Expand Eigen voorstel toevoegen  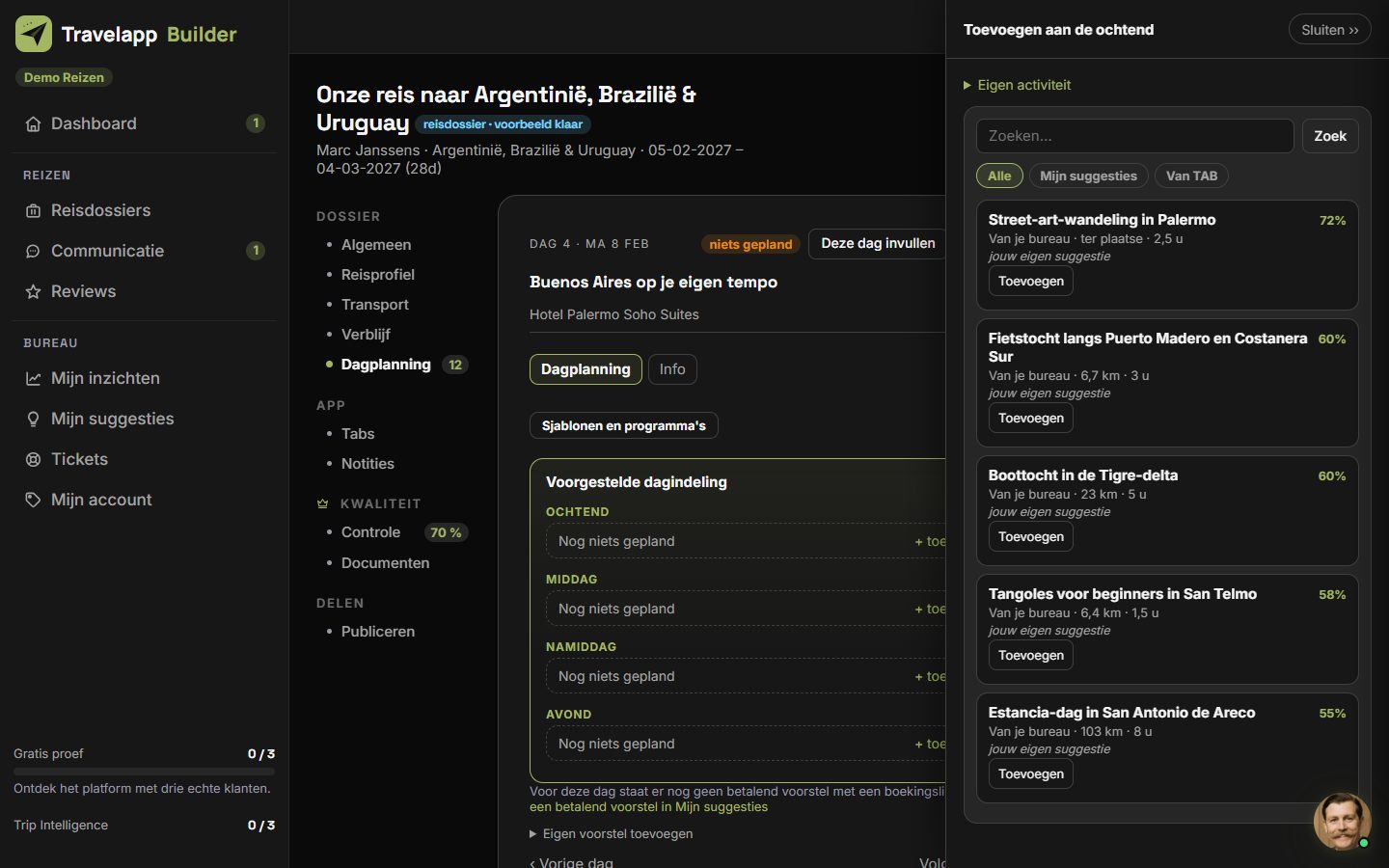pos(611,833)
